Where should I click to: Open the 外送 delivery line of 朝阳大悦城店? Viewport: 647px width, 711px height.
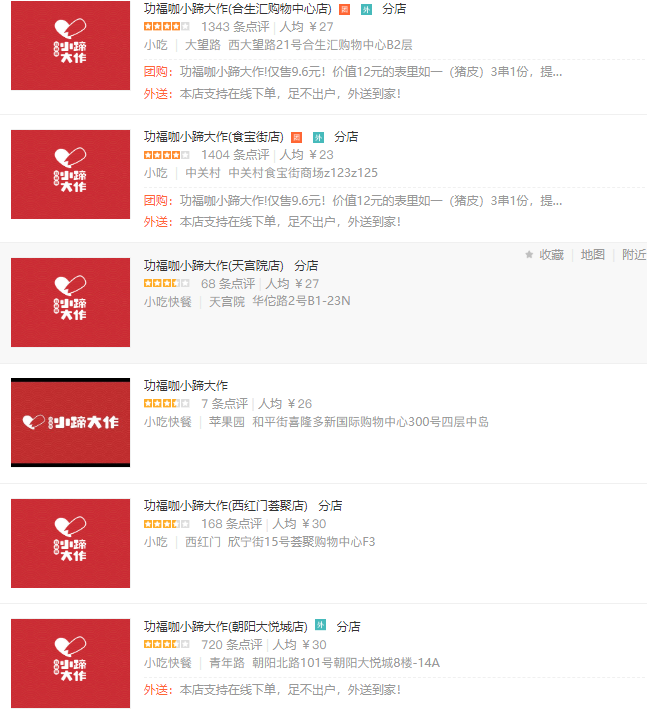[x=272, y=690]
